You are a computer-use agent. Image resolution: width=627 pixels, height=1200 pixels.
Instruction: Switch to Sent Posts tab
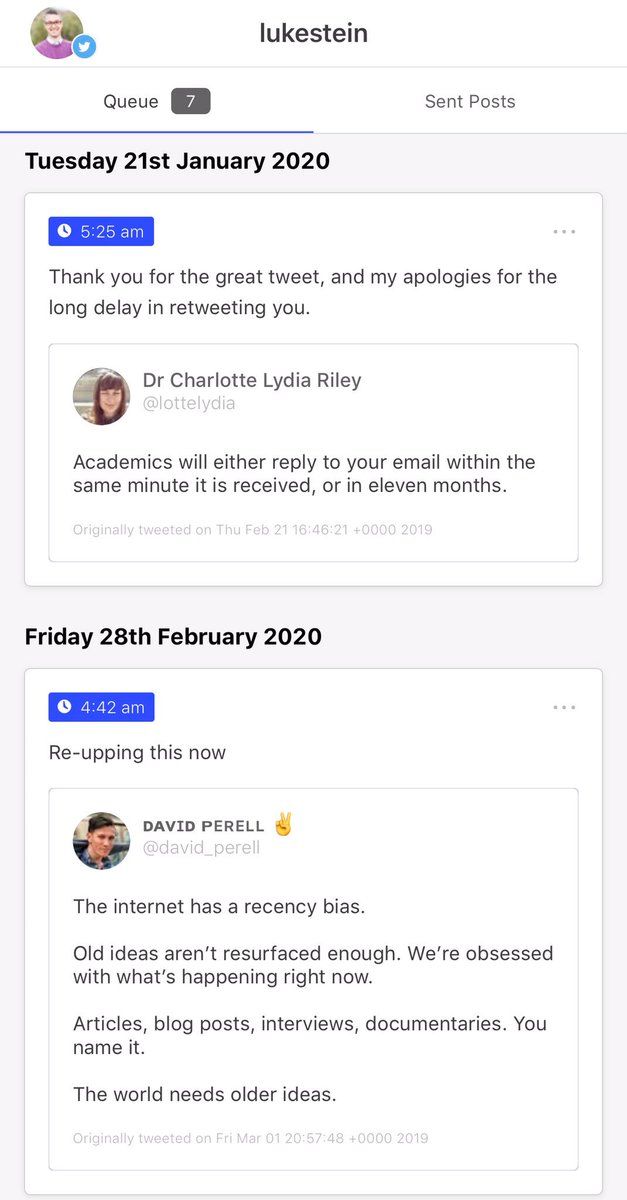tap(470, 101)
